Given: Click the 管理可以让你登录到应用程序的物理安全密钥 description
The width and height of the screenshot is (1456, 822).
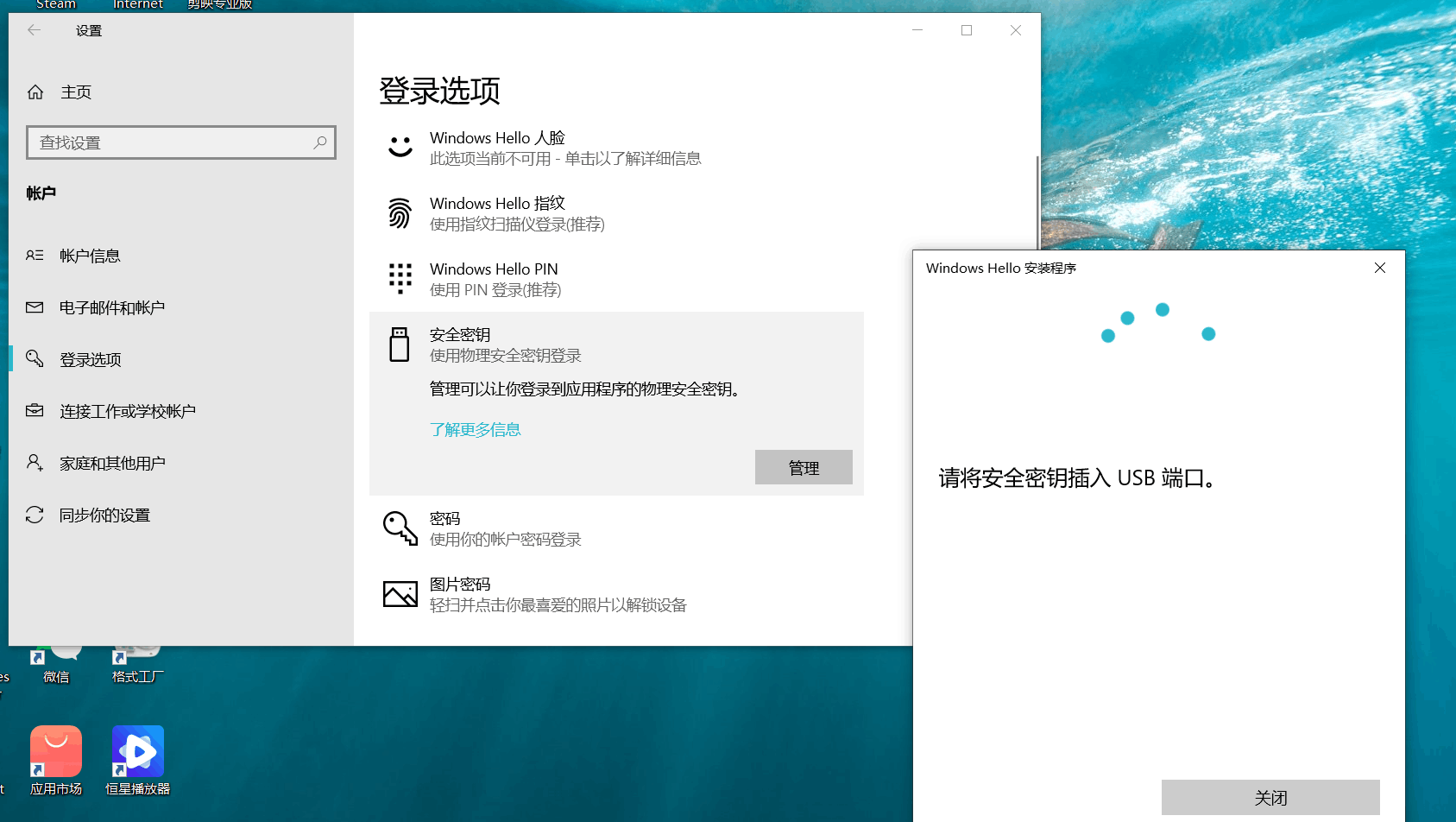Looking at the screenshot, I should point(586,389).
